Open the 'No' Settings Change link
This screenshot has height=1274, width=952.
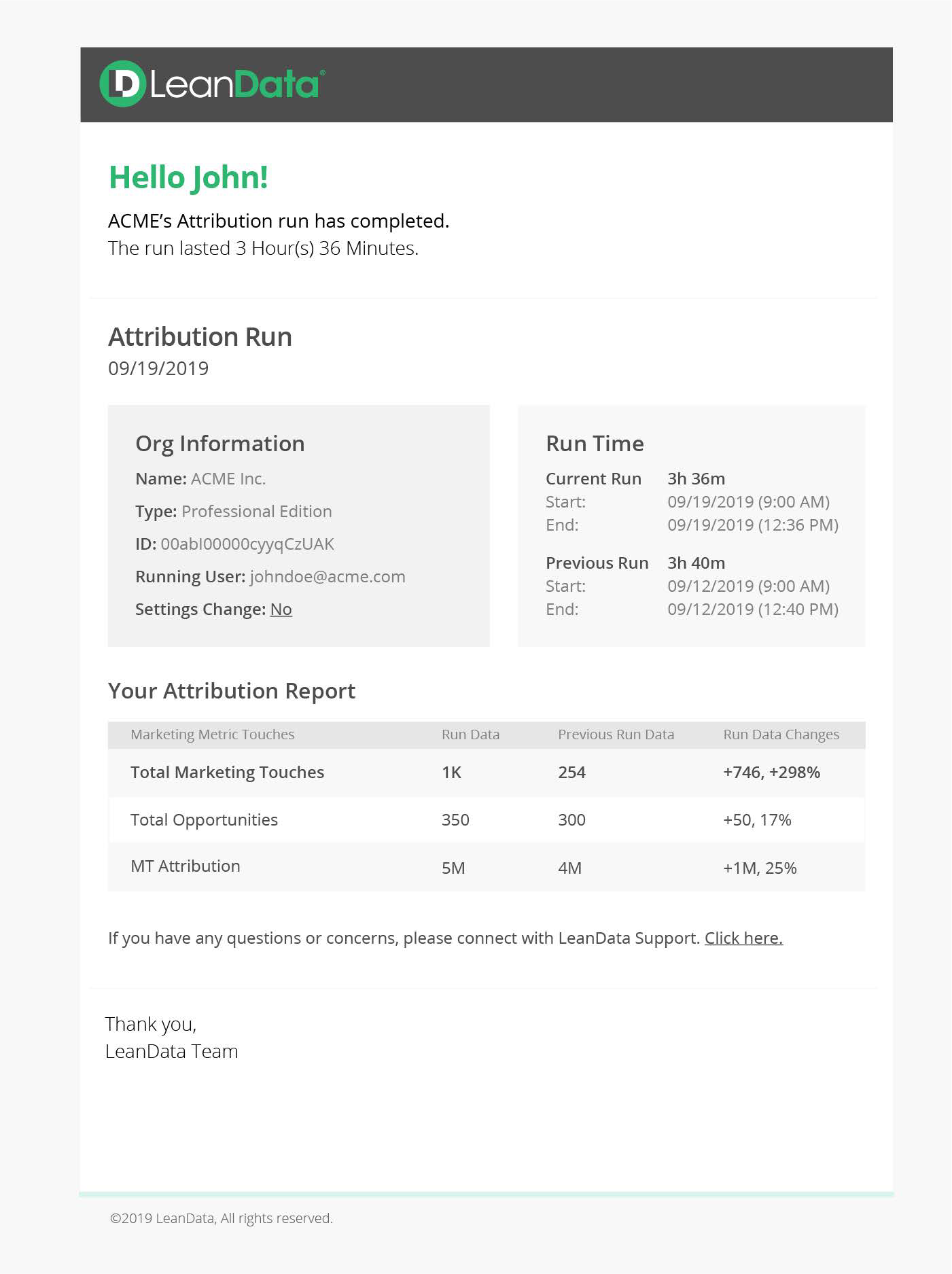click(x=281, y=609)
